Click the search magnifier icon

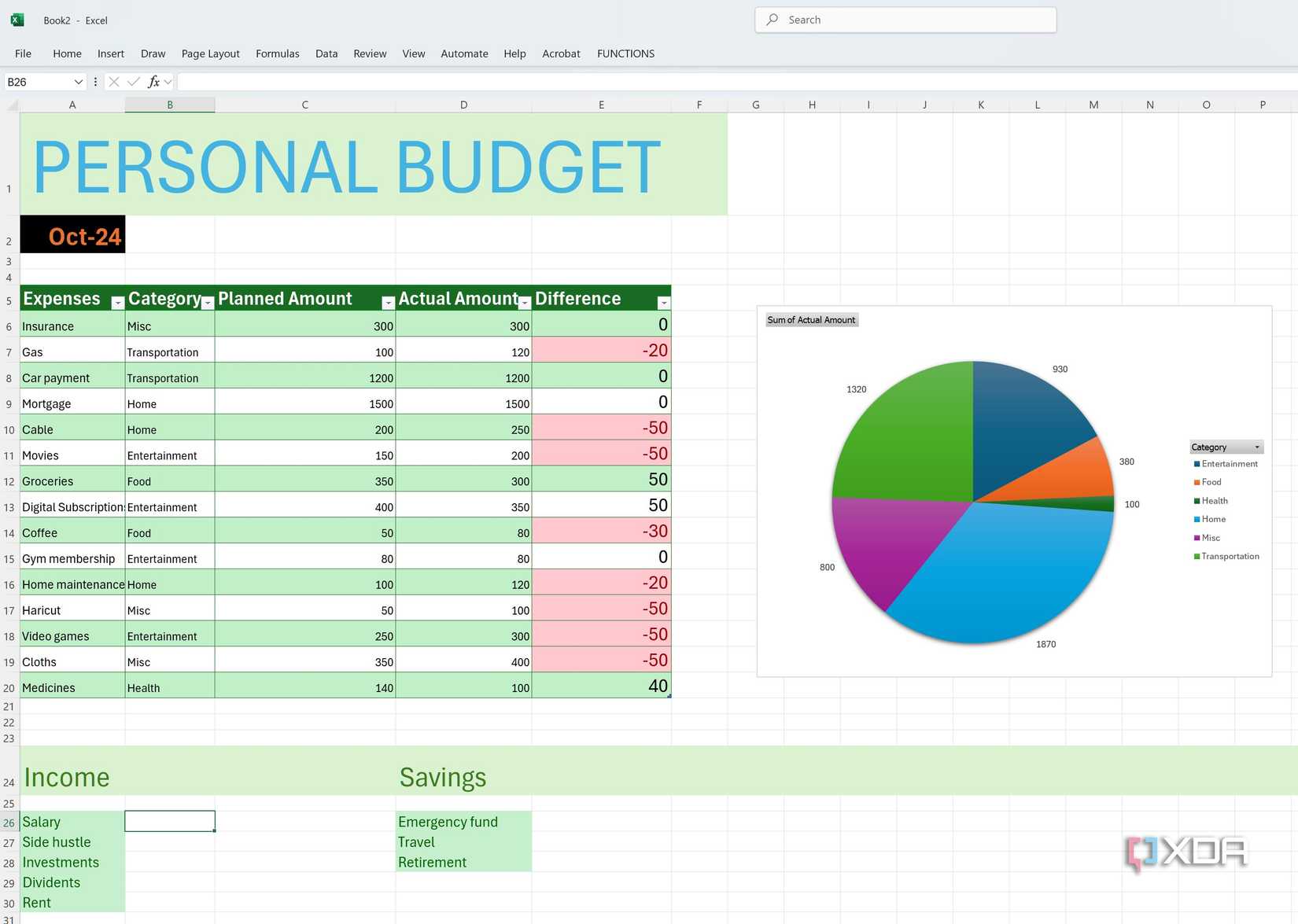(x=772, y=20)
